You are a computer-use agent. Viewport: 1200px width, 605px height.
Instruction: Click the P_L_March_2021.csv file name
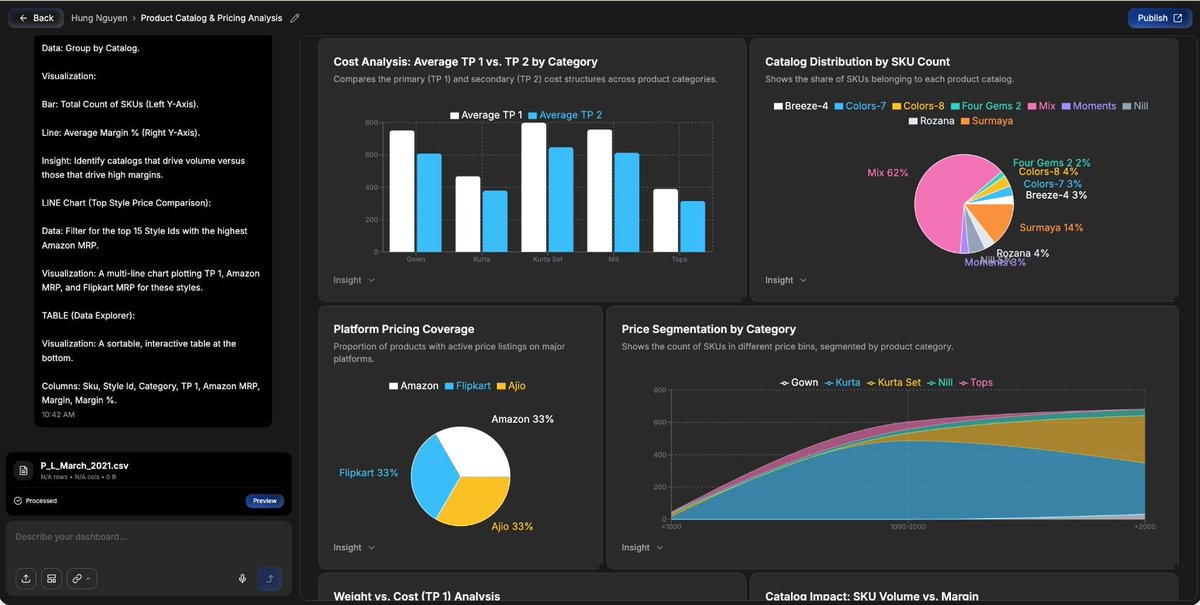point(84,466)
